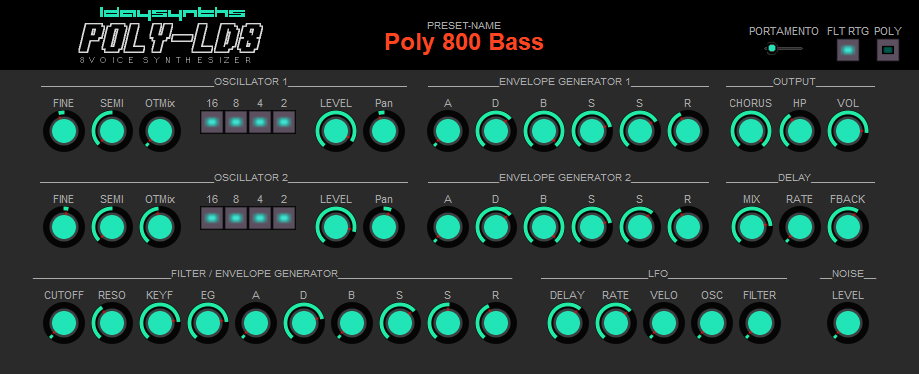The width and height of the screenshot is (919, 374).
Task: Click the Delay FBACK knob
Action: 847,227
